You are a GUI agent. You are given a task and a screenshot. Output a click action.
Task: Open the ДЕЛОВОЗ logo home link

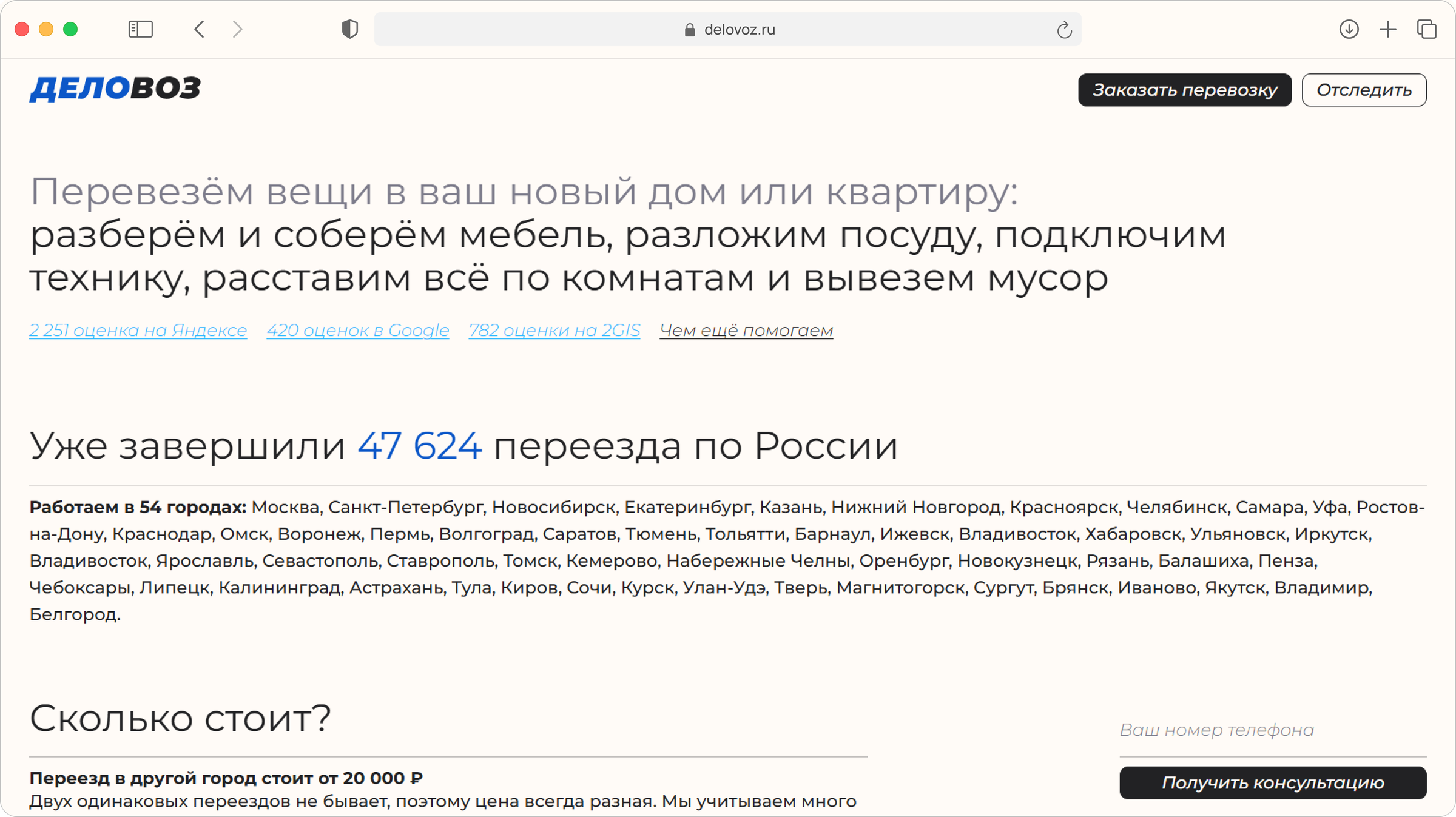click(x=115, y=89)
